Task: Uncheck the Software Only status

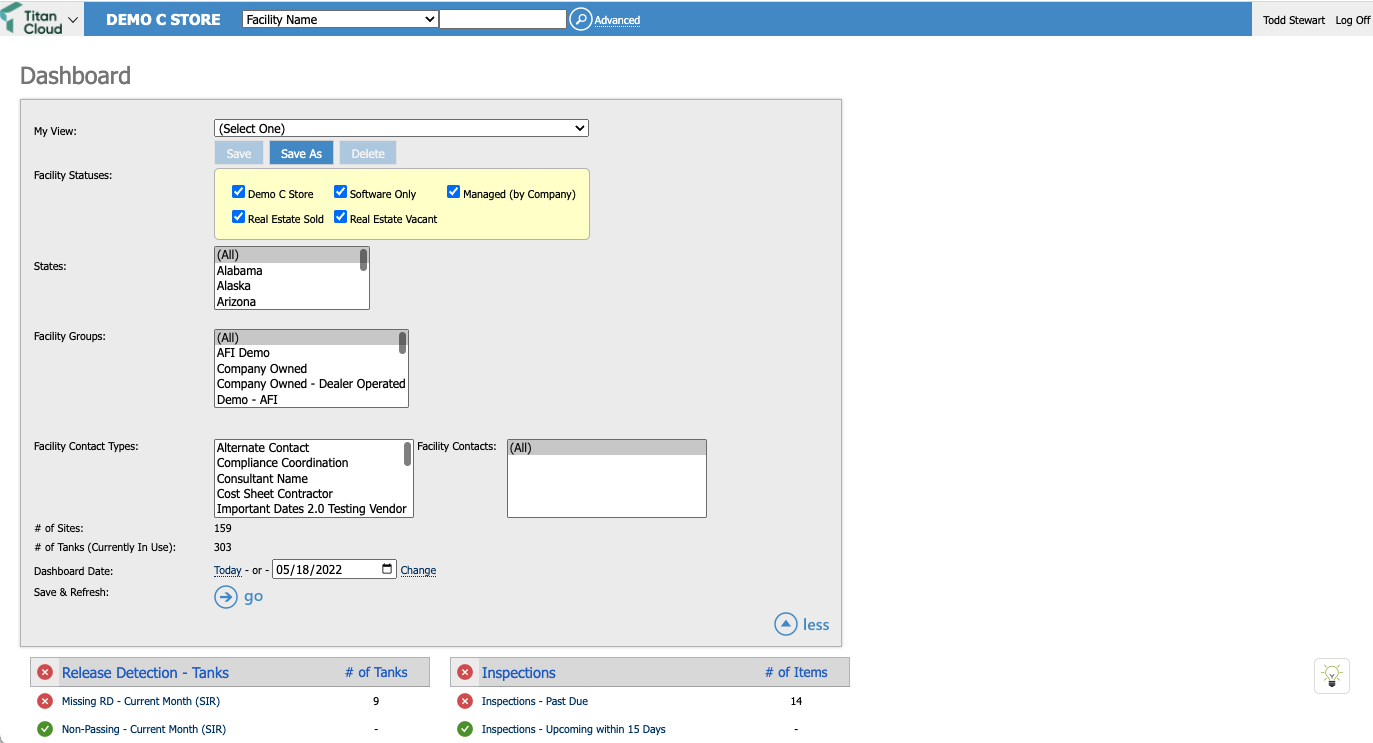Action: [340, 191]
